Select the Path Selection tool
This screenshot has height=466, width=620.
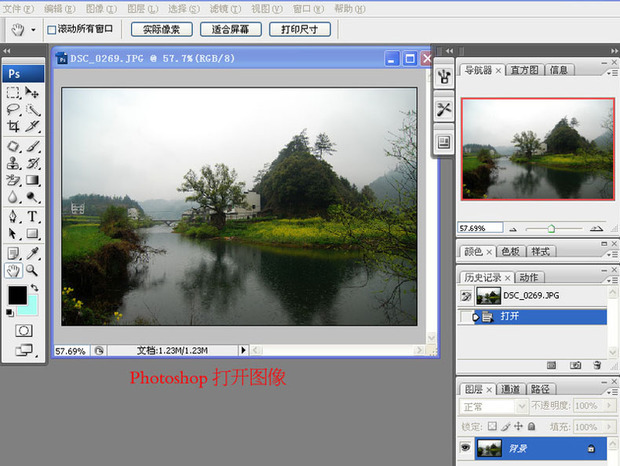pos(13,234)
